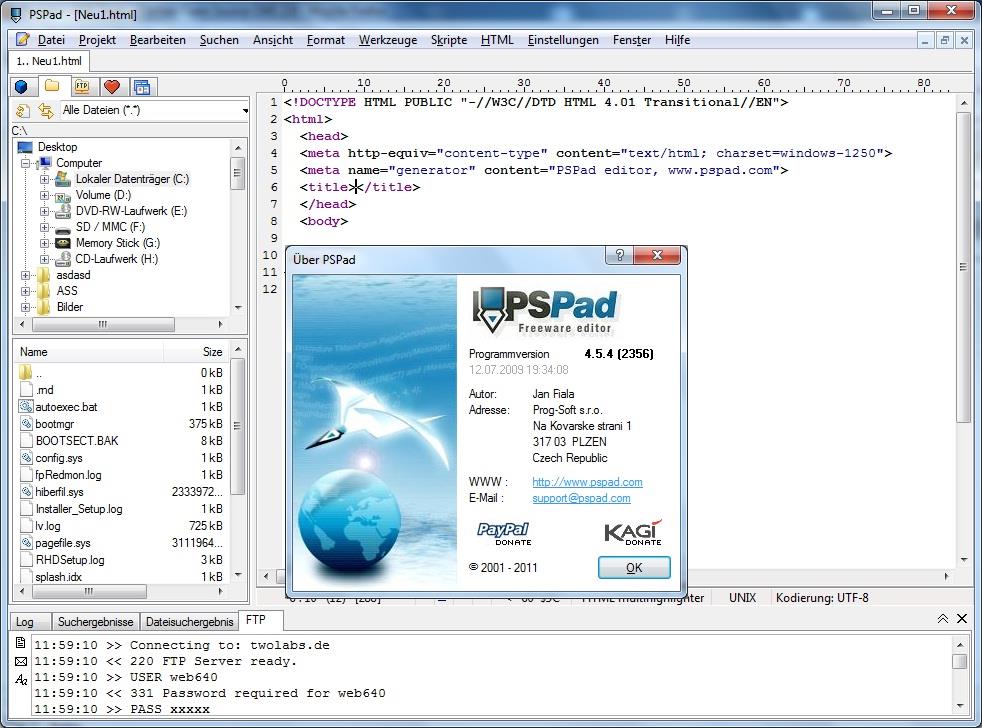982x728 pixels.
Task: Expand Lokaler Datenträger (C:) node
Action: pos(44,179)
